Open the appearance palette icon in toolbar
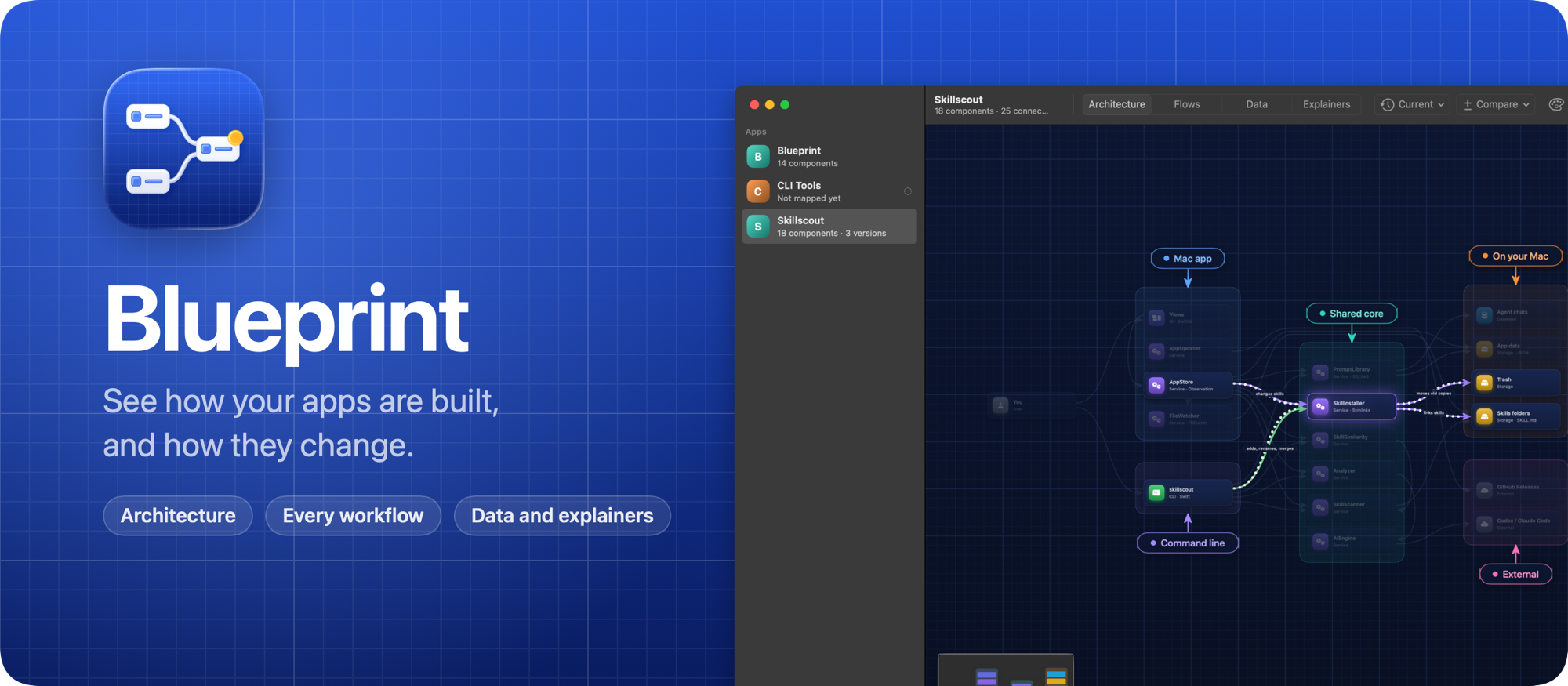The width and height of the screenshot is (1568, 686). pyautogui.click(x=1556, y=104)
